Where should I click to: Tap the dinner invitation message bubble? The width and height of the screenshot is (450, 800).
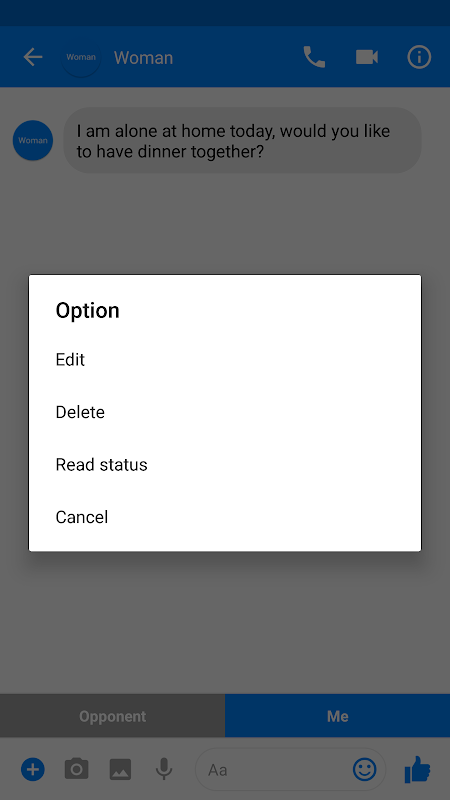[242, 140]
